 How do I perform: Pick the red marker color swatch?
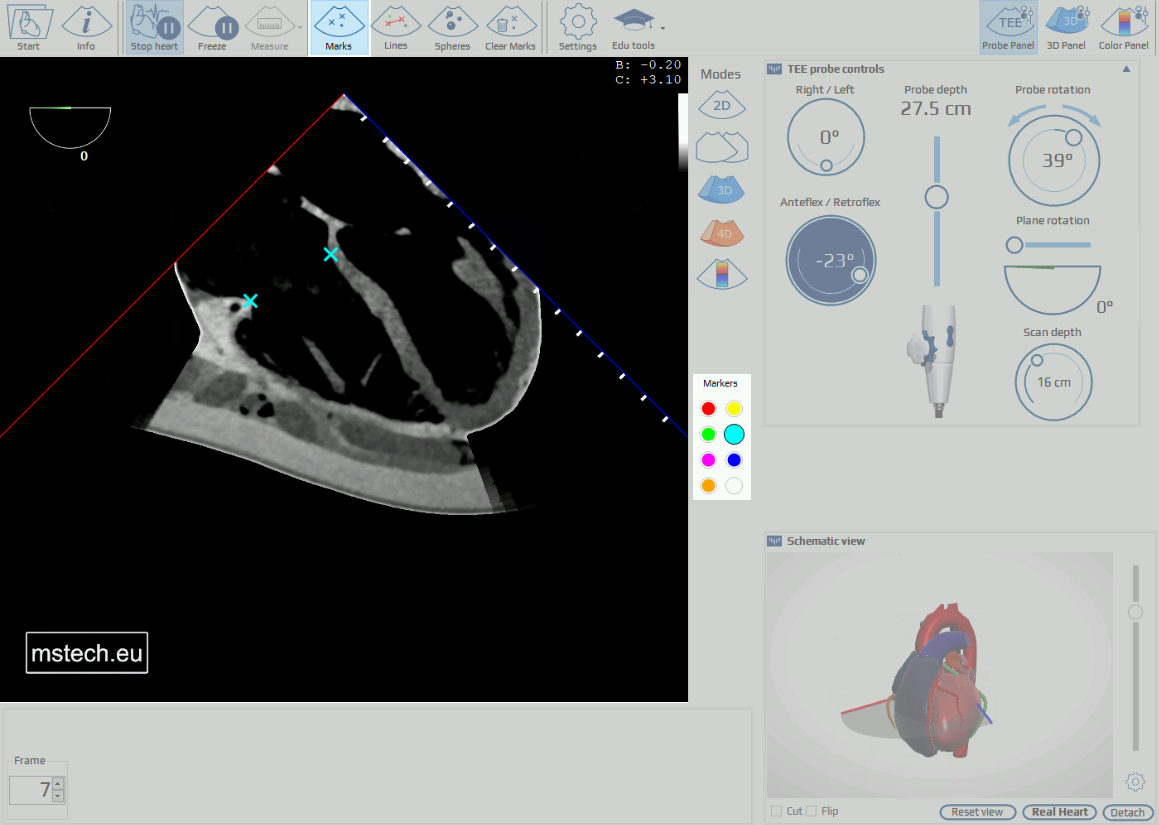tap(708, 408)
